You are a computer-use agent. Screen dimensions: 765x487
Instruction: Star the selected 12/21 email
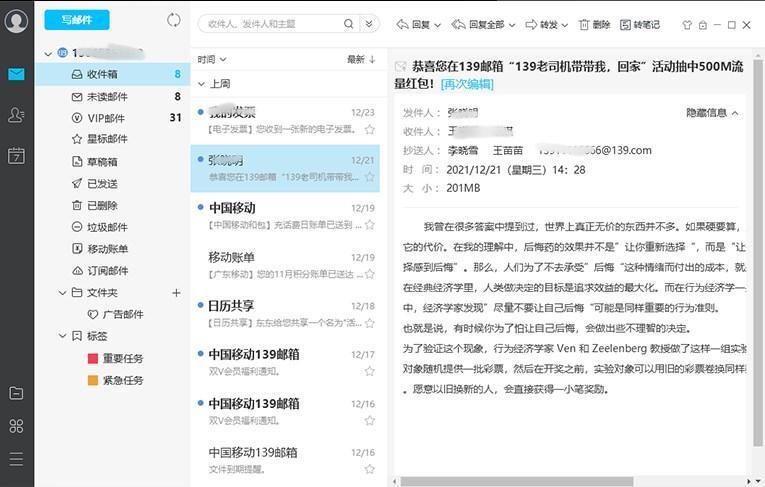(370, 177)
